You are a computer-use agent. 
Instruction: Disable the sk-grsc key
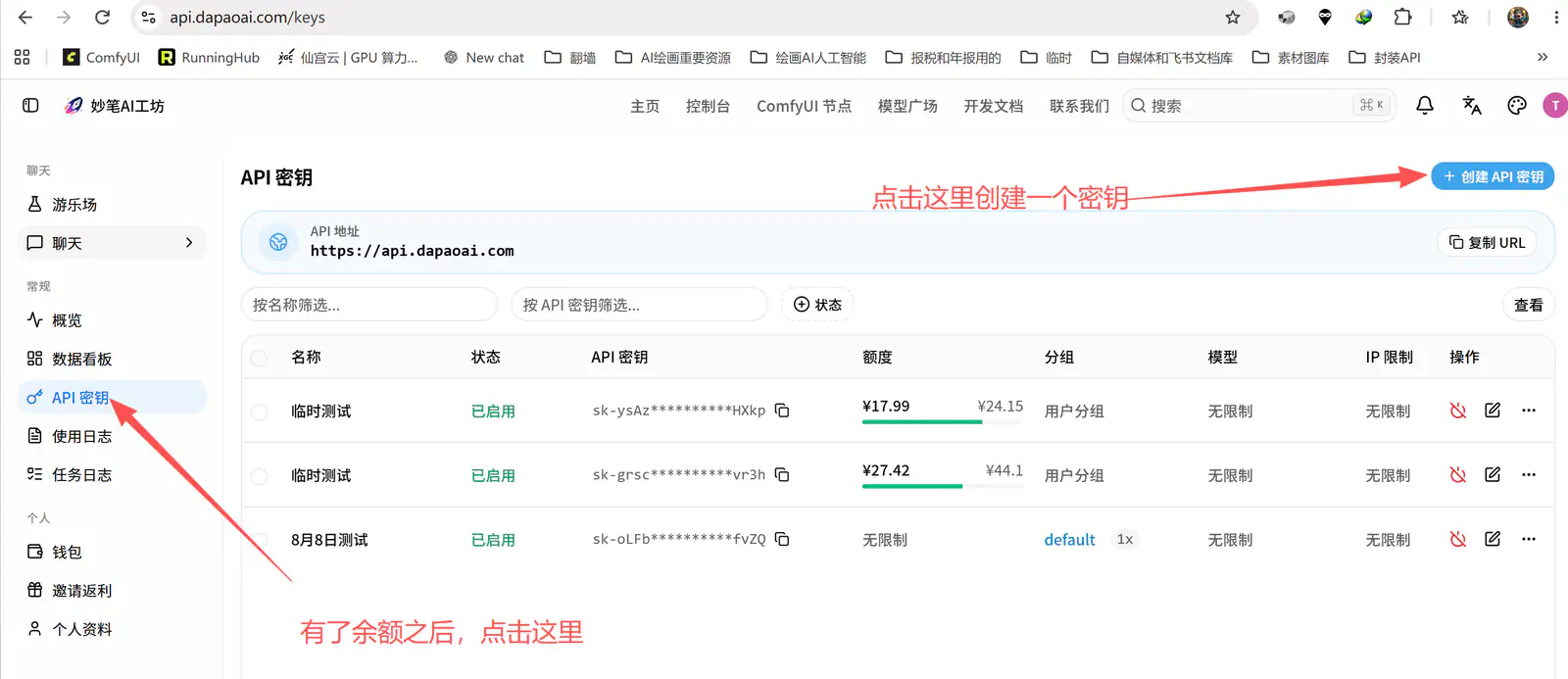point(1458,474)
